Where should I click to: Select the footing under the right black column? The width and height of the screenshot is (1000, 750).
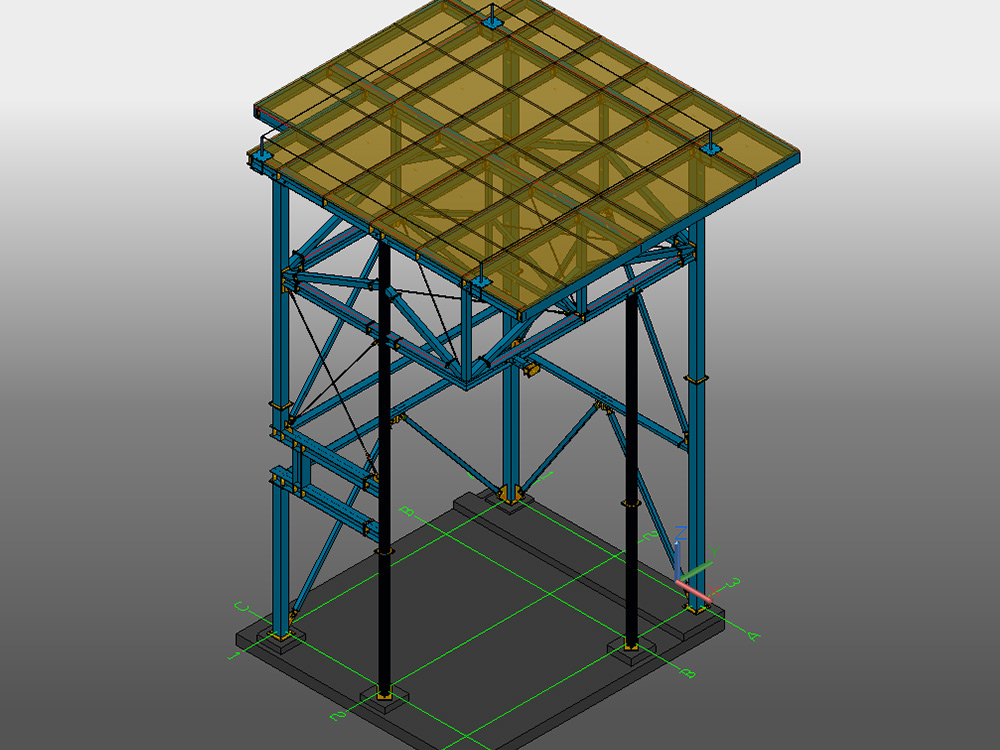631,651
